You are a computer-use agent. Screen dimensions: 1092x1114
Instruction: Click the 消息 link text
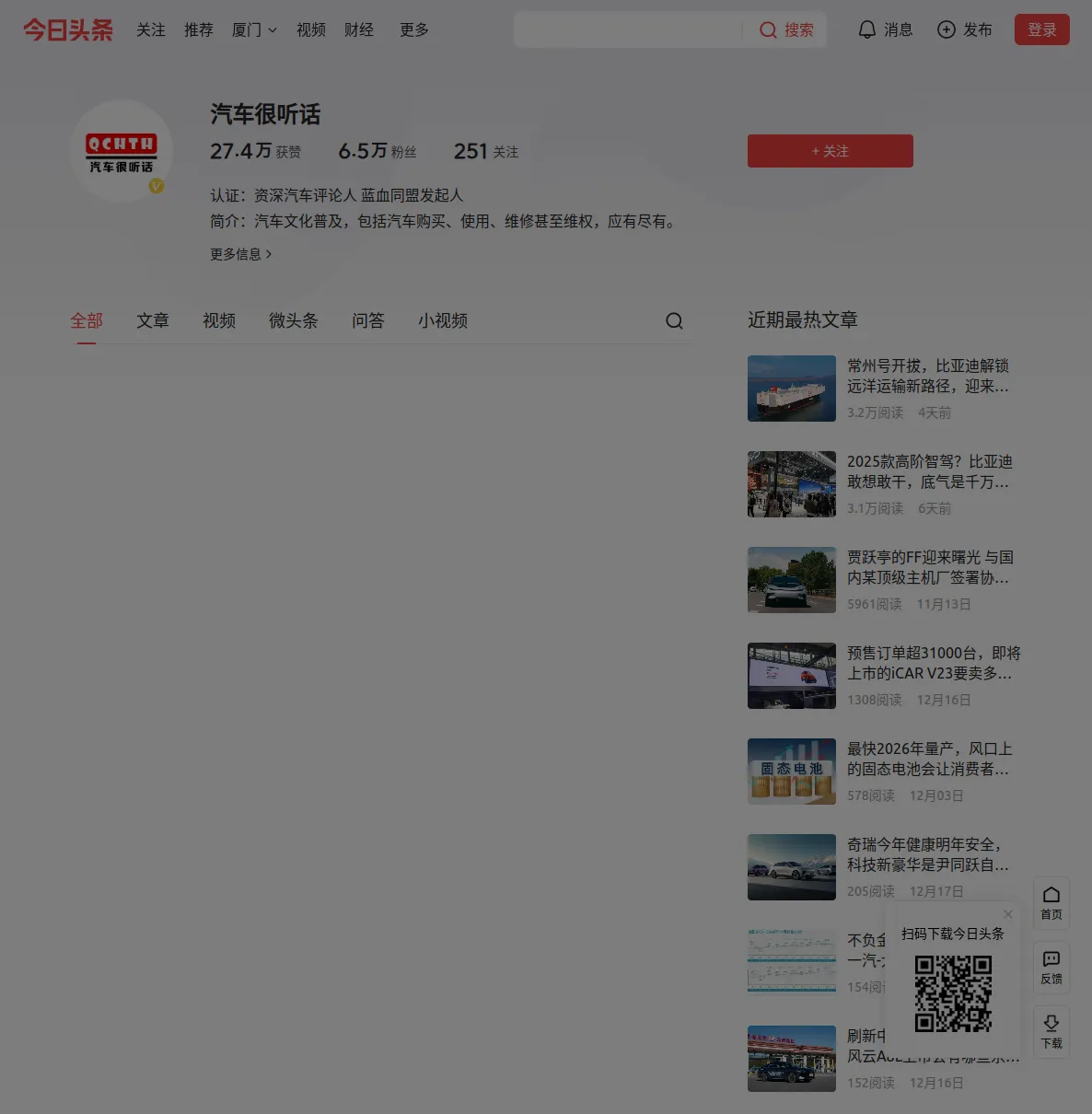coord(899,29)
